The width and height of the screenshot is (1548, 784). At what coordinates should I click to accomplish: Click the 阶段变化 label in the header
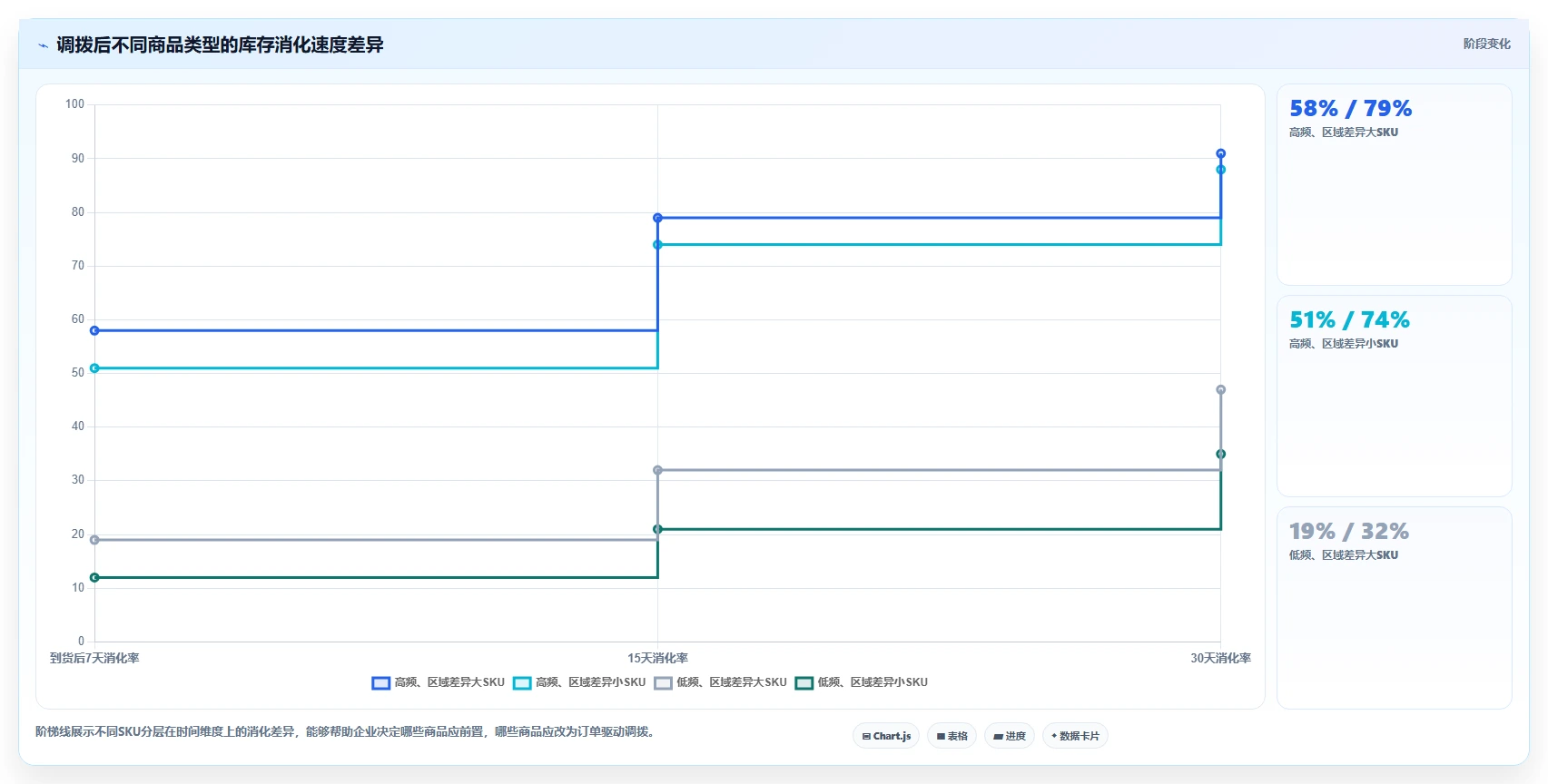1486,44
